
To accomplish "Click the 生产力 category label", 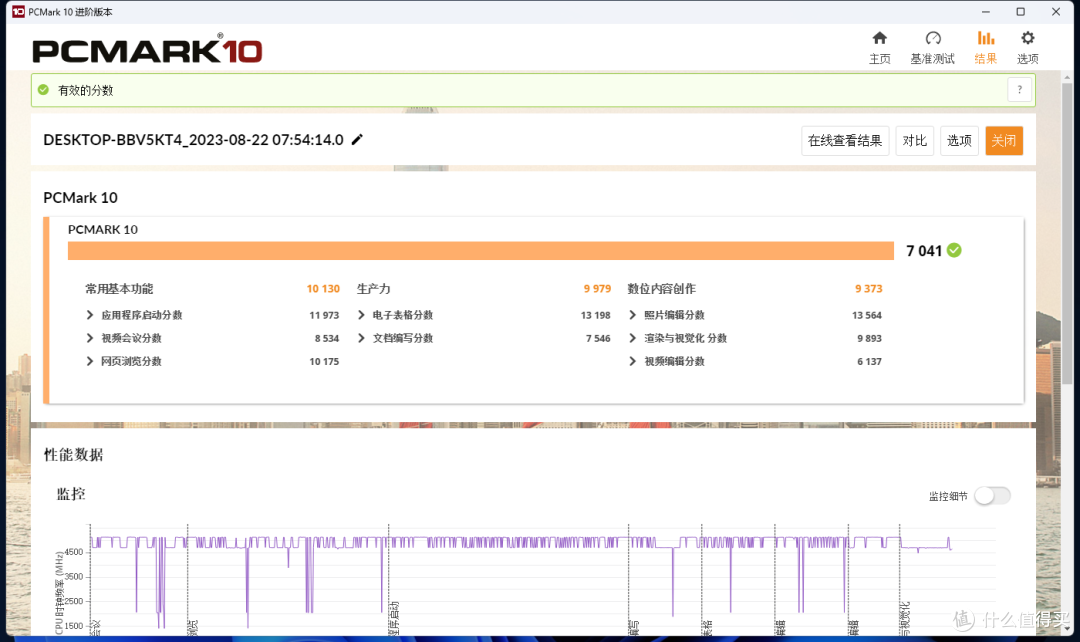I will point(373,289).
